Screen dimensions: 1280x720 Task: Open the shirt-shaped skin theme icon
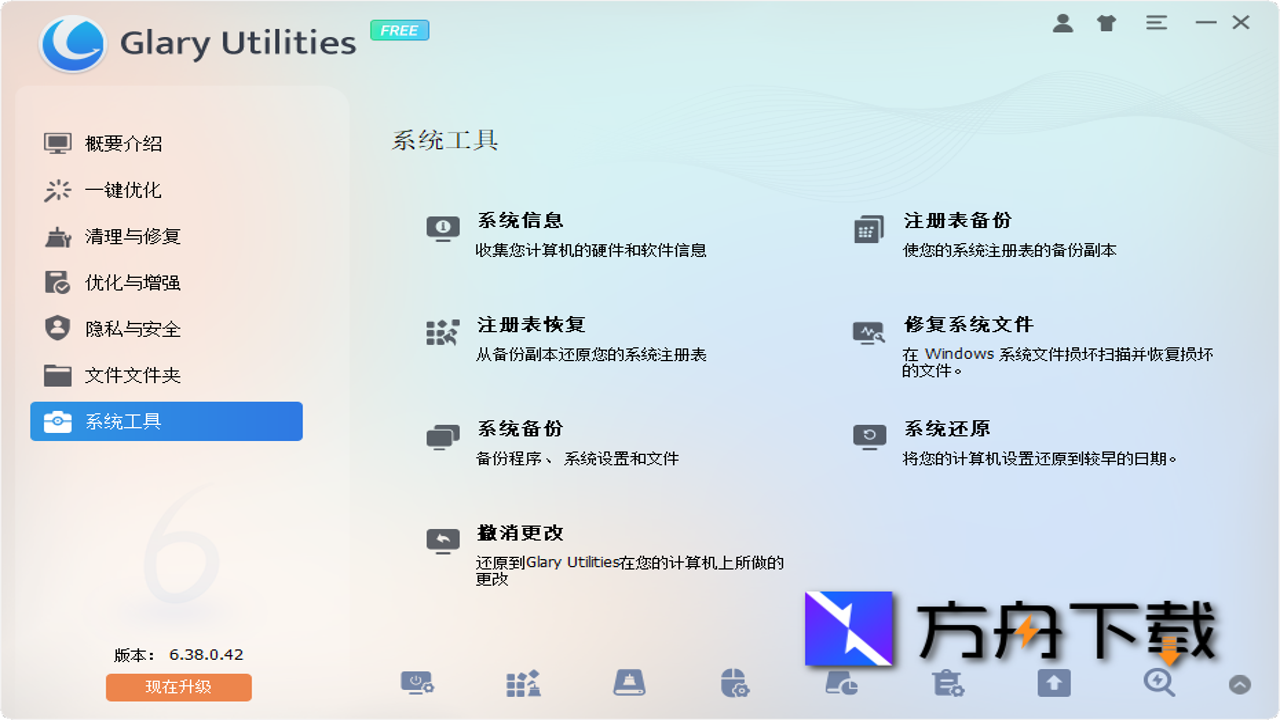[1106, 23]
